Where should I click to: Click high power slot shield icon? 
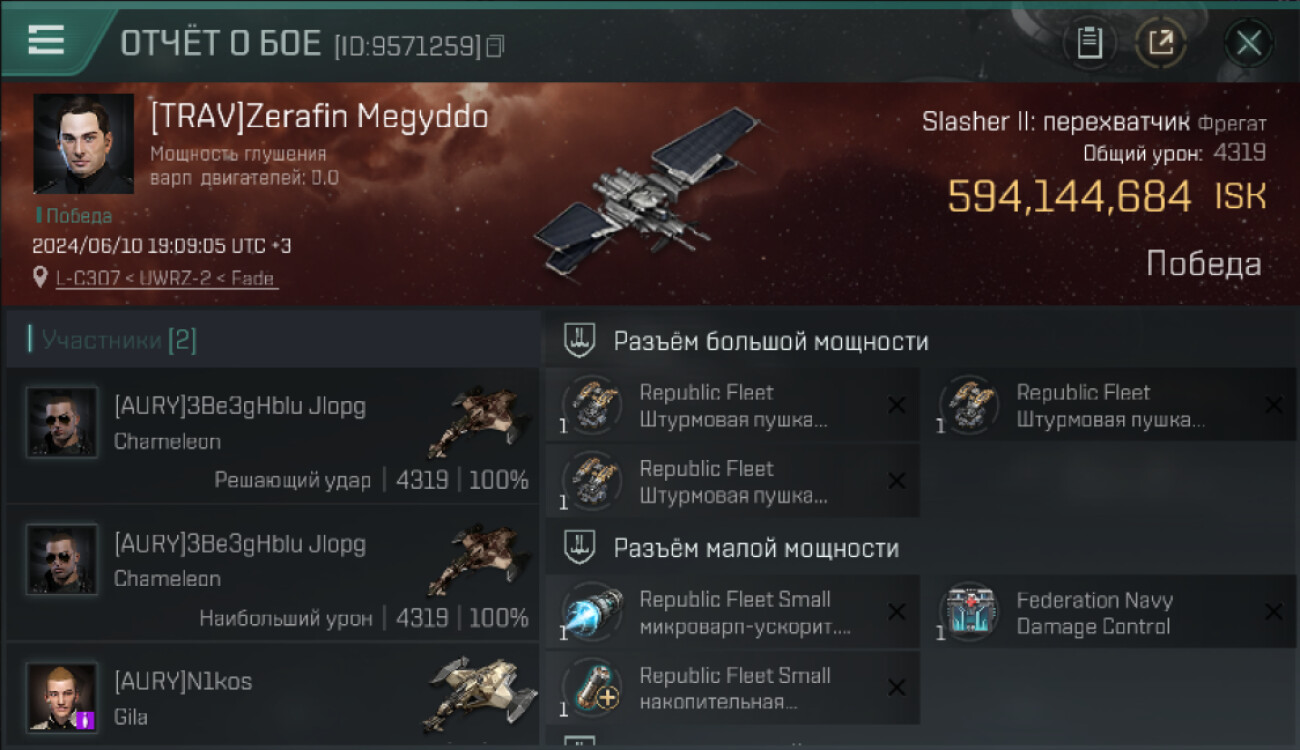click(x=580, y=341)
